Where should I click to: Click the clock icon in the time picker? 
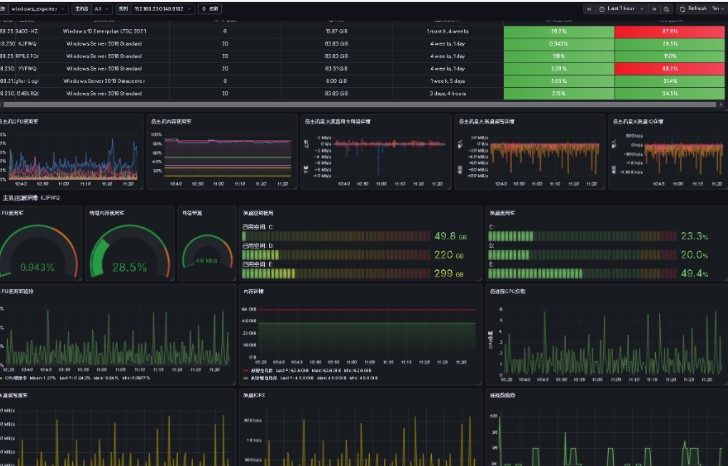pyautogui.click(x=600, y=8)
